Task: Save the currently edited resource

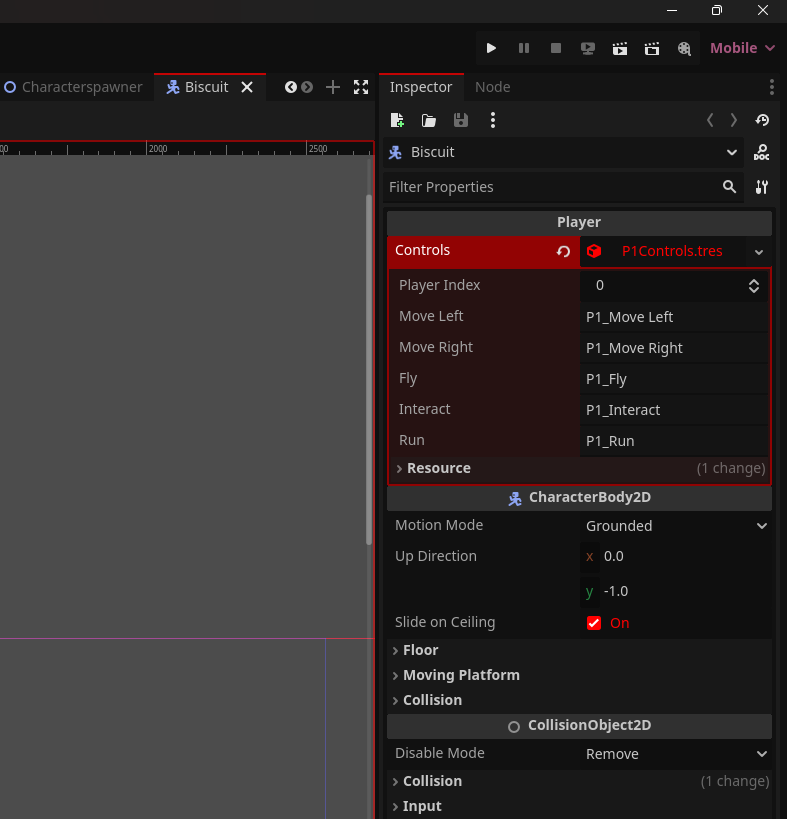Action: click(x=461, y=120)
